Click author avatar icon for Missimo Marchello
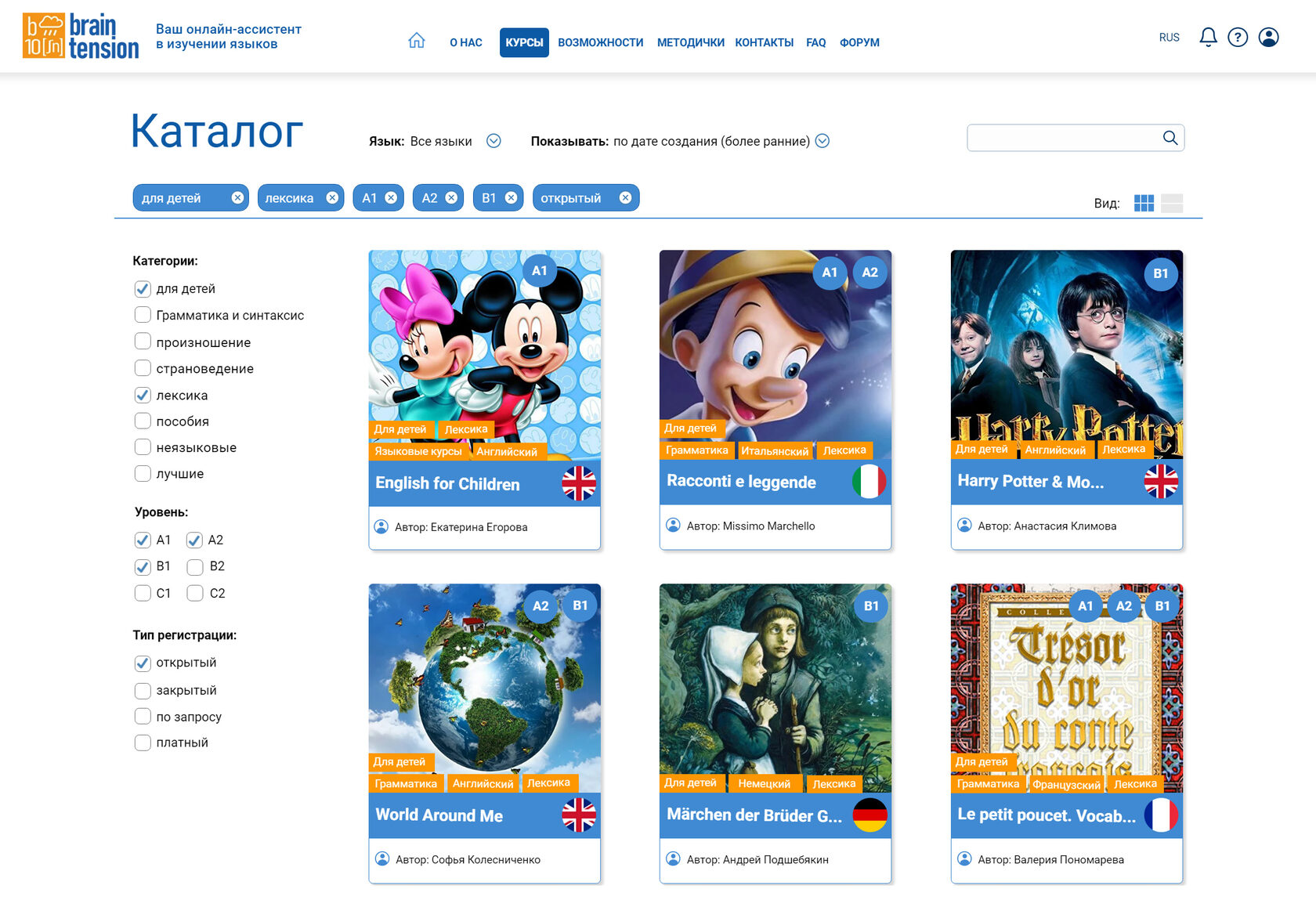 point(673,526)
